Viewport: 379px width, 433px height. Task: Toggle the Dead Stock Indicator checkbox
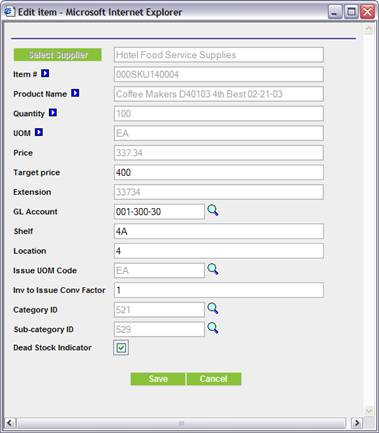(121, 348)
